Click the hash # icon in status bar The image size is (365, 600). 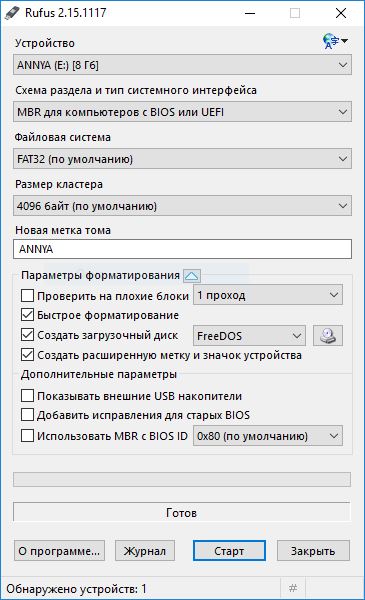[293, 588]
